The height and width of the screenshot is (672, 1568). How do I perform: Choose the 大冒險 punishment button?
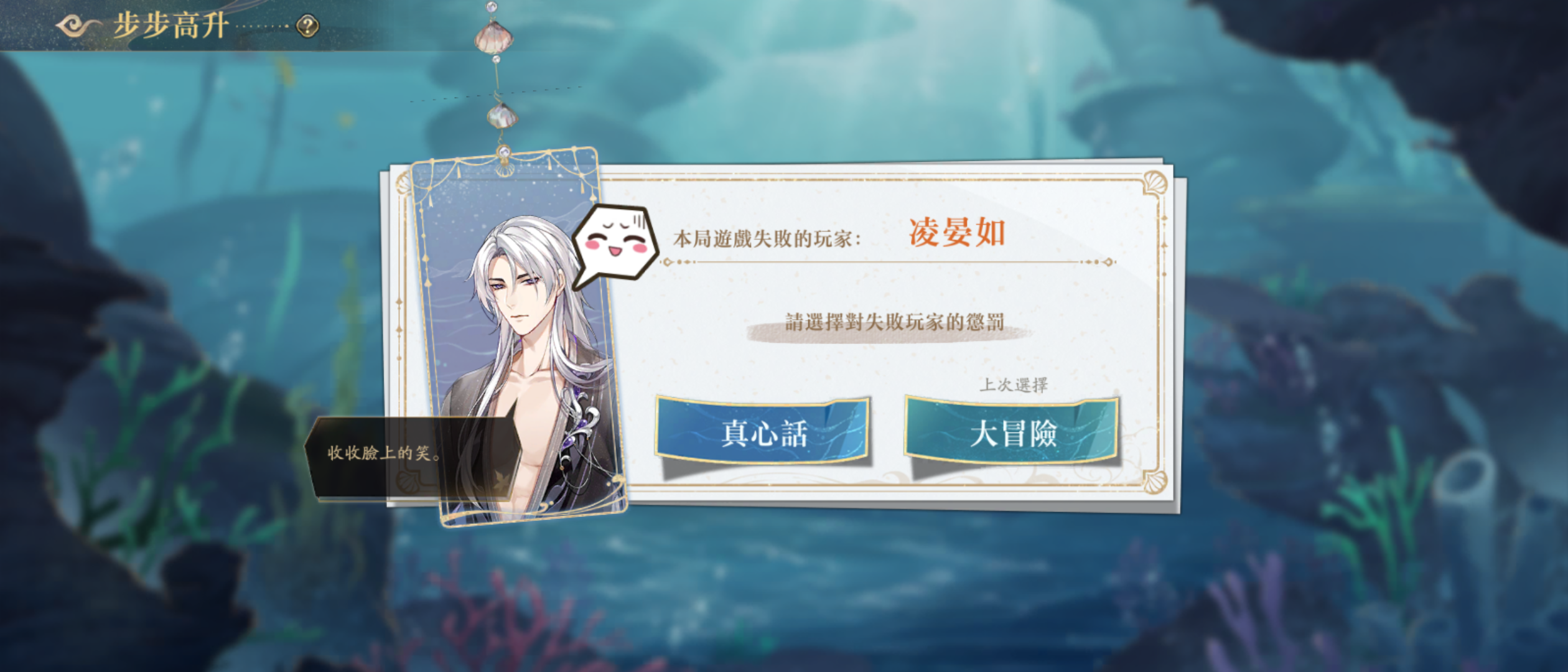(x=1012, y=432)
